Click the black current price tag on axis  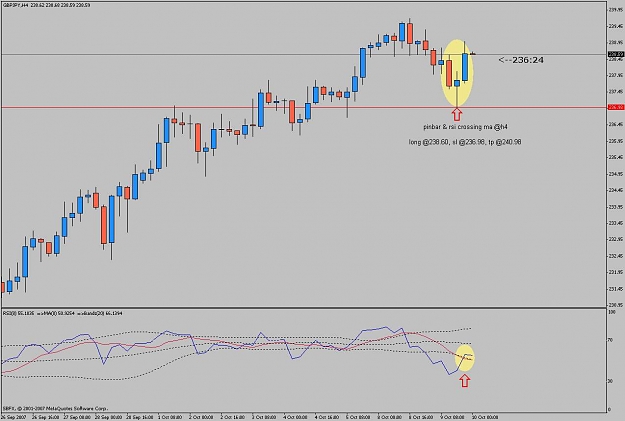click(x=615, y=54)
